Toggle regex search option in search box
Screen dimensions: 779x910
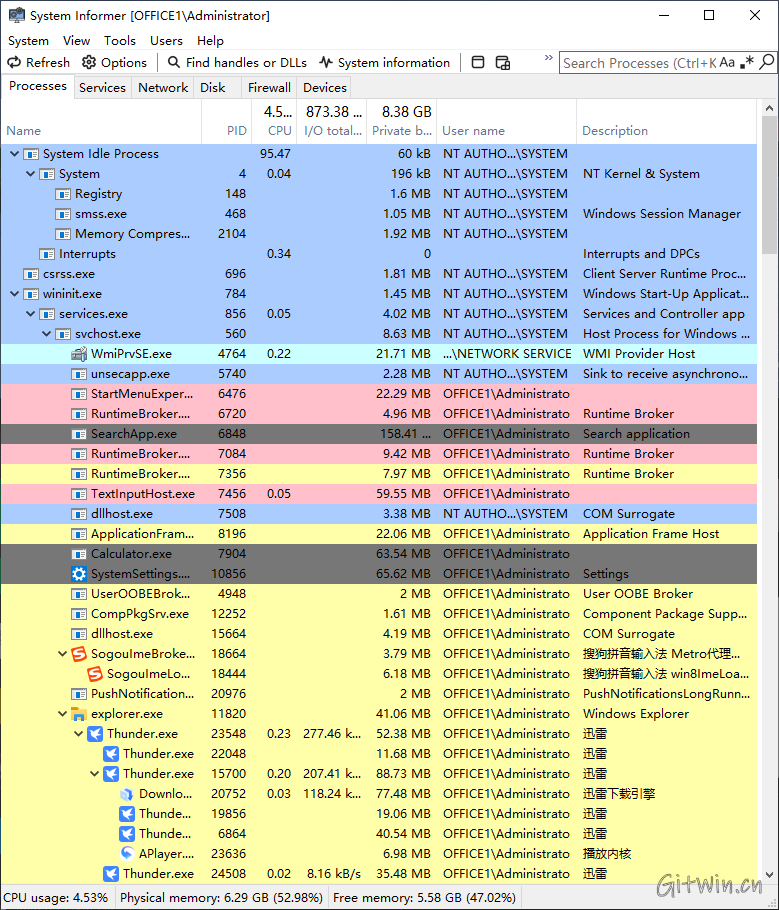(747, 62)
